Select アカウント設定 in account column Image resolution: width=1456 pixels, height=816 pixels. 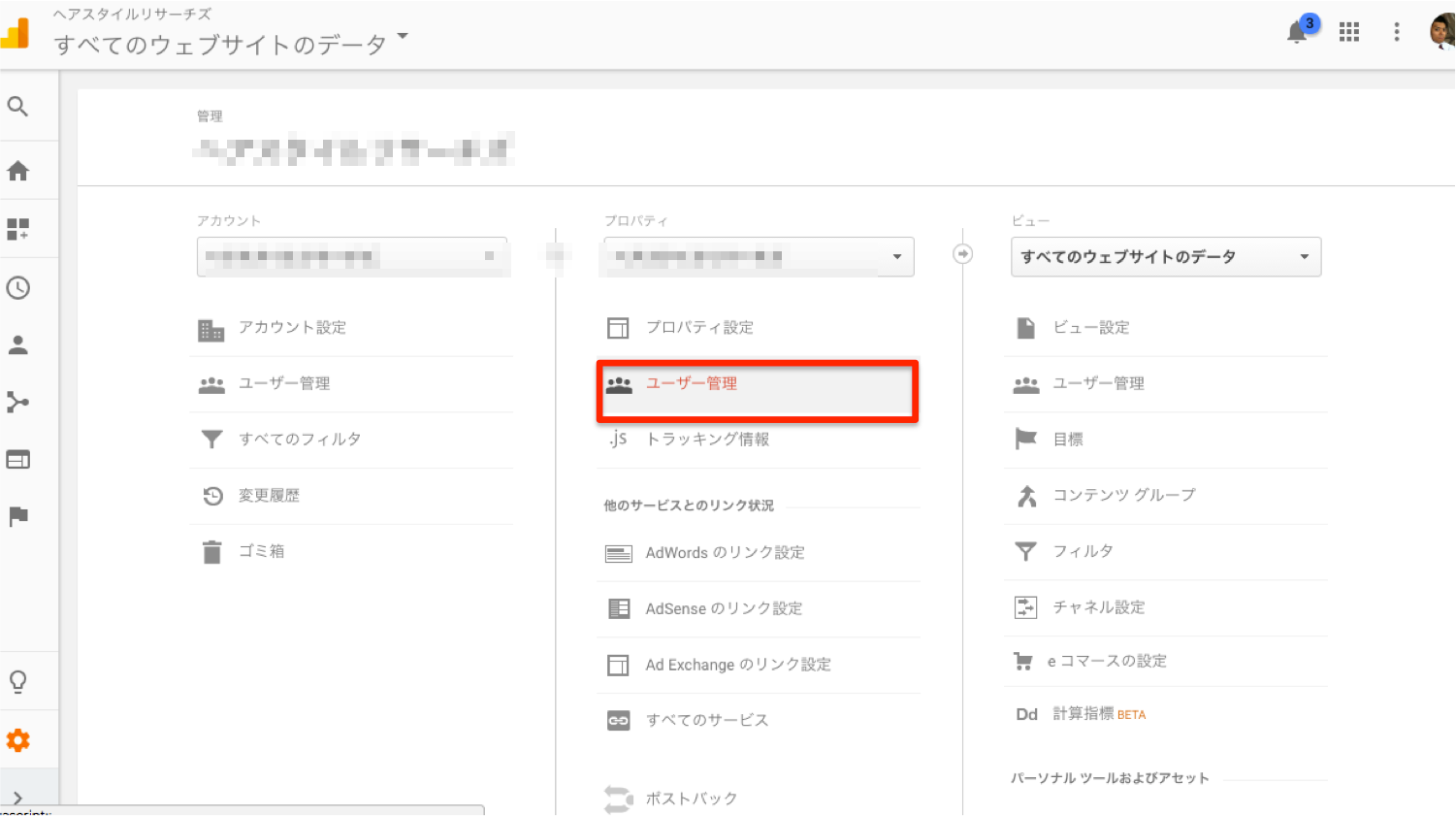(x=292, y=328)
